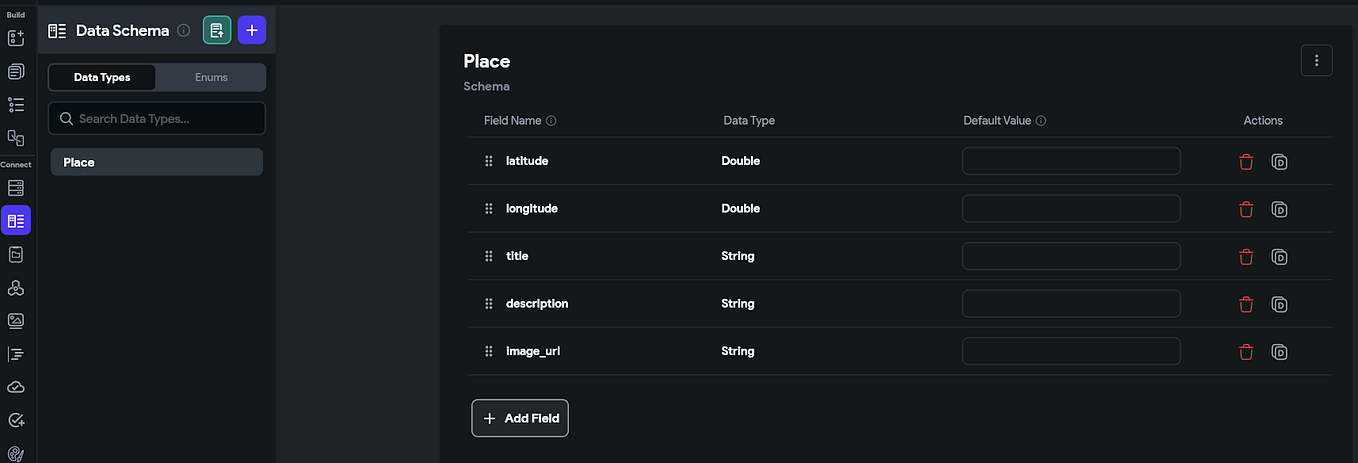Click the latitude default value input
Viewport: 1358px width, 463px height.
coord(1071,161)
